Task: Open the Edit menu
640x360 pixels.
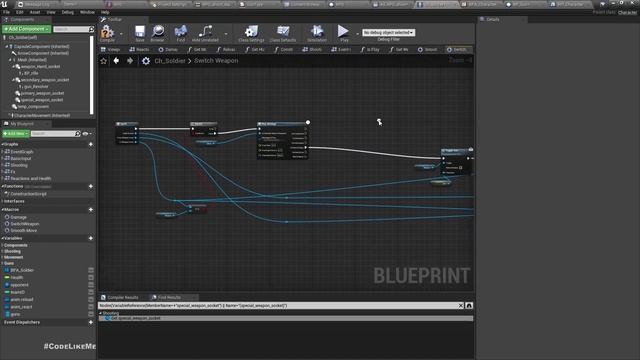Action: tap(20, 12)
